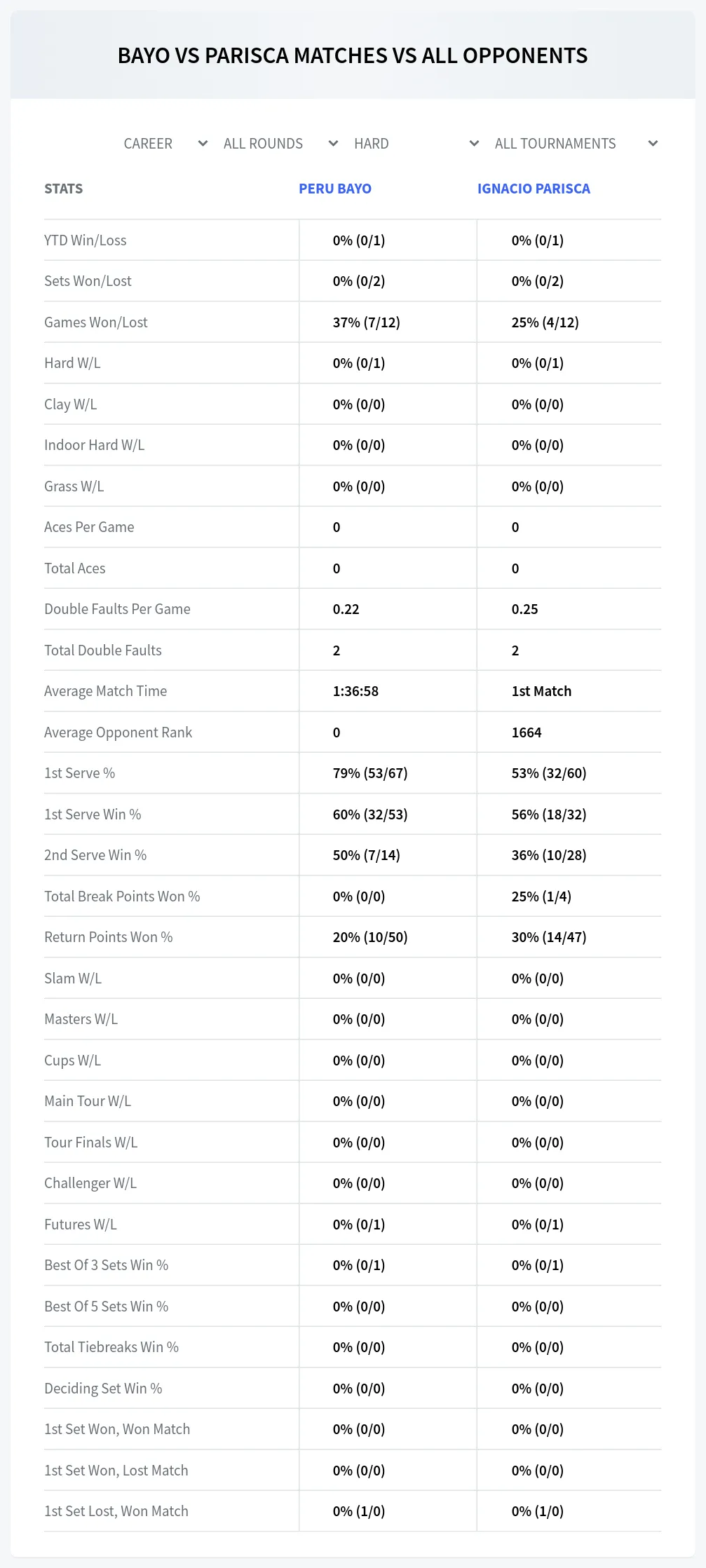Select the Double Faults Per Game label

[x=117, y=609]
